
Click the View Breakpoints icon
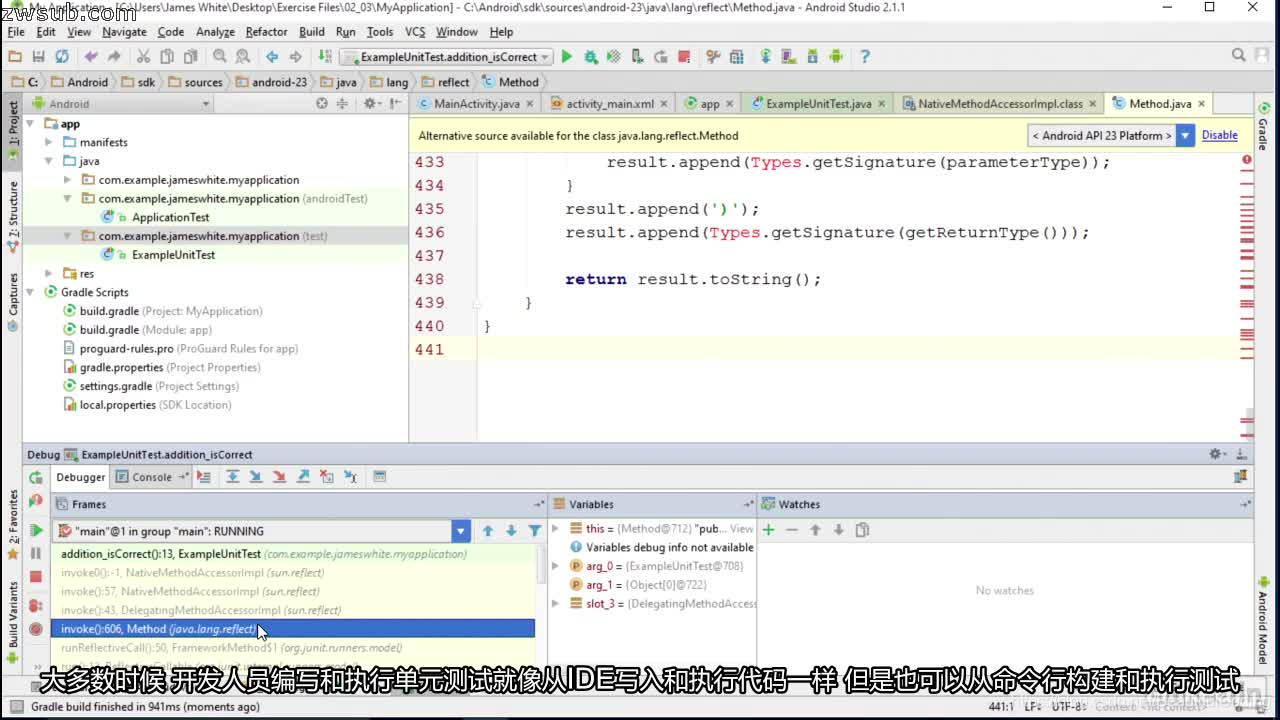tap(36, 605)
